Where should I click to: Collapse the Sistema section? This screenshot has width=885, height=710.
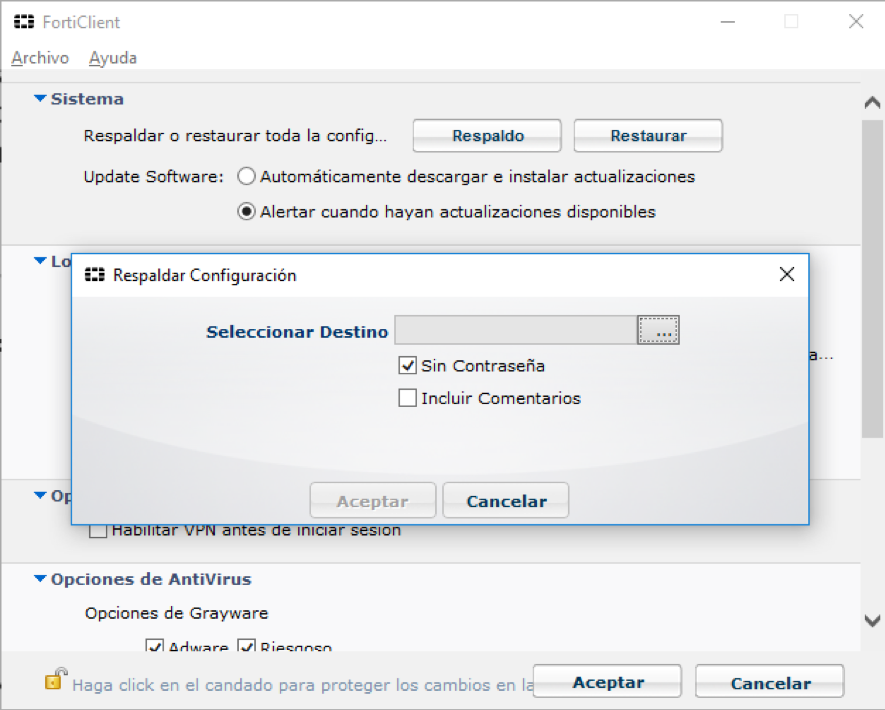point(40,98)
